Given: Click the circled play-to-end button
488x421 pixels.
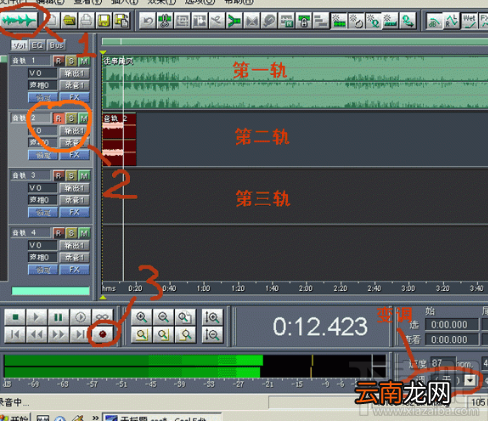Looking at the screenshot, I should tap(80, 317).
